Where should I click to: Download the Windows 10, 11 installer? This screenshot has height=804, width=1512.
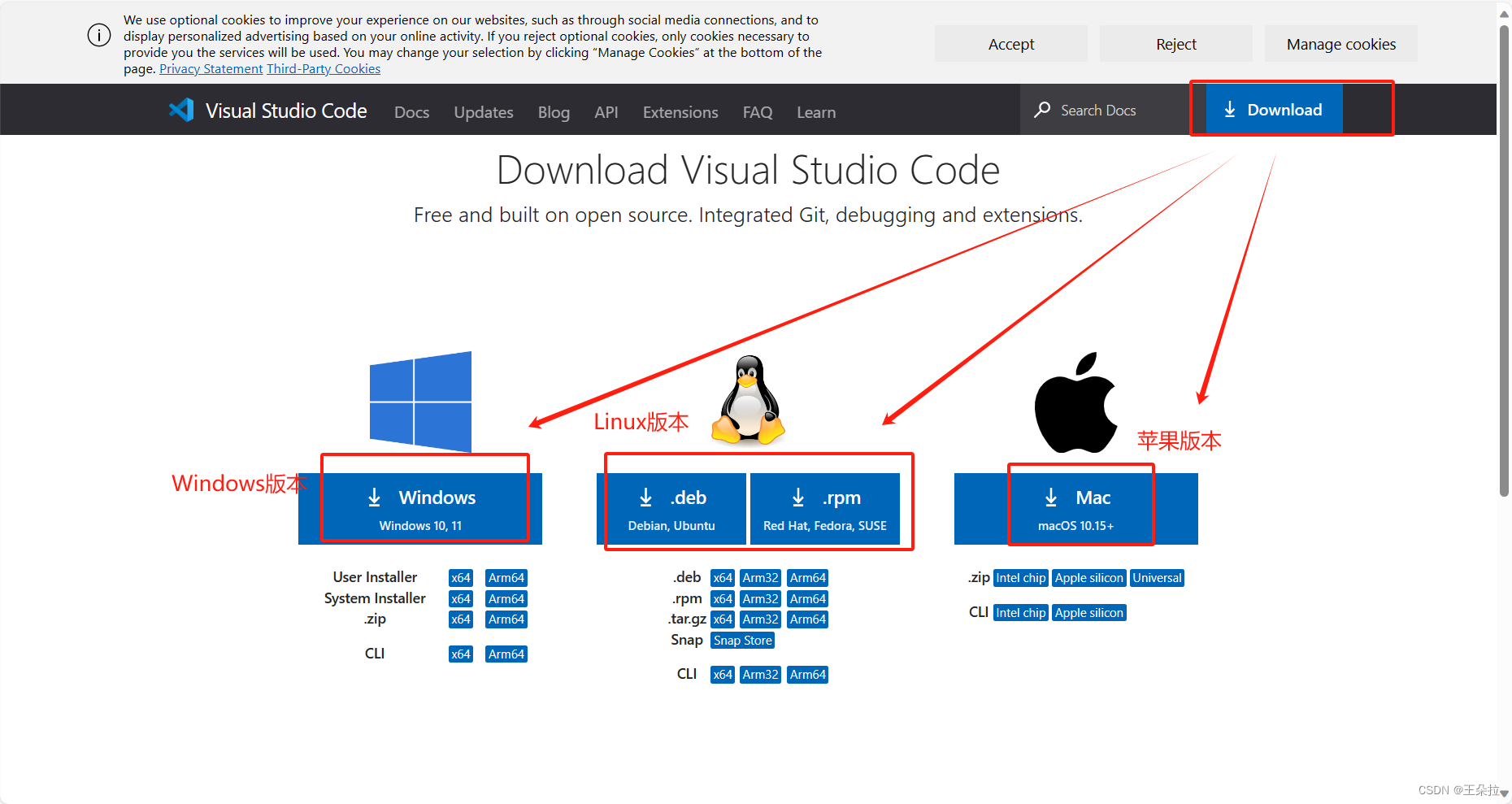pyautogui.click(x=420, y=509)
